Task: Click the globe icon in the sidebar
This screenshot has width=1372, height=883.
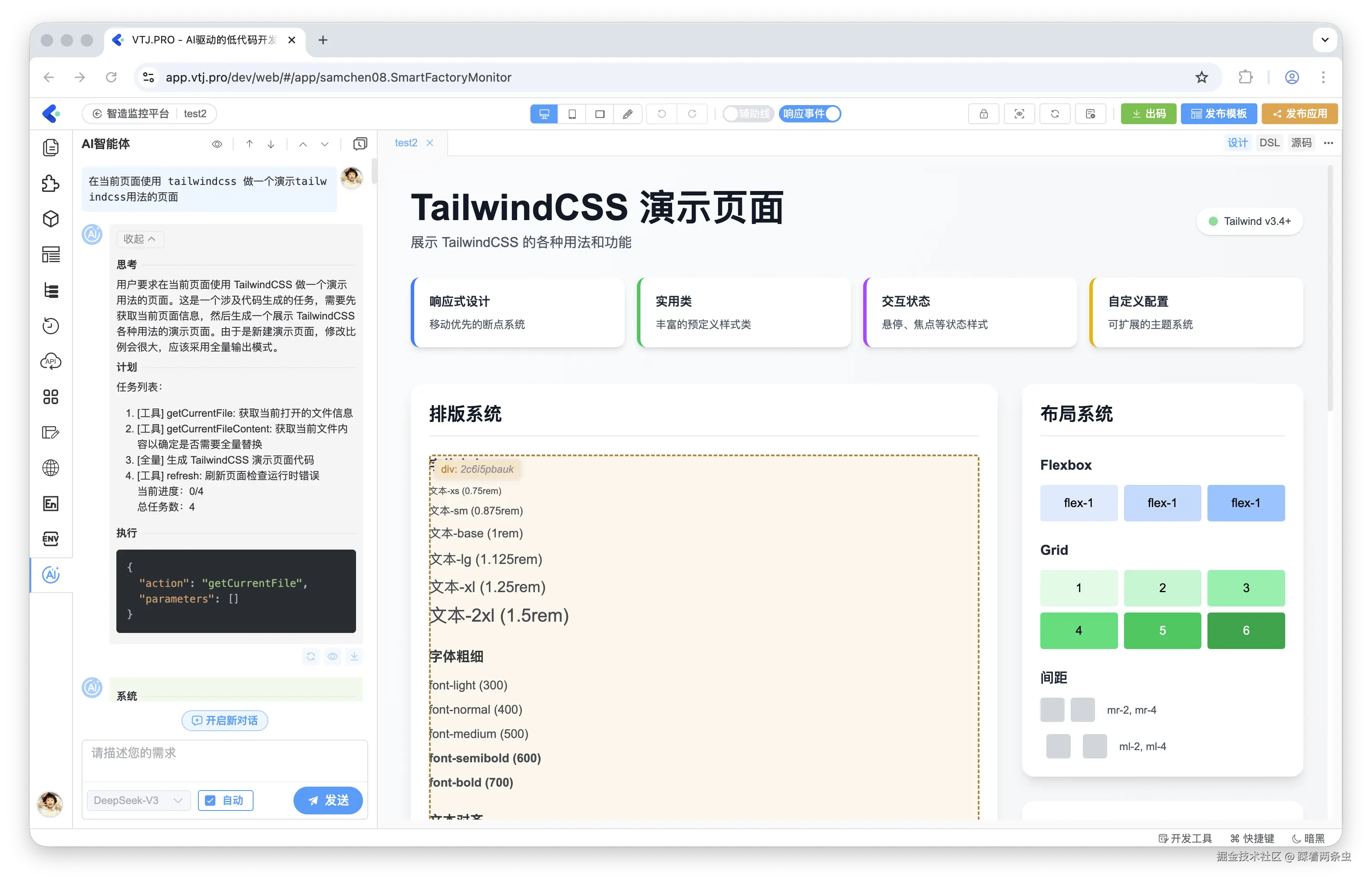Action: [x=51, y=468]
